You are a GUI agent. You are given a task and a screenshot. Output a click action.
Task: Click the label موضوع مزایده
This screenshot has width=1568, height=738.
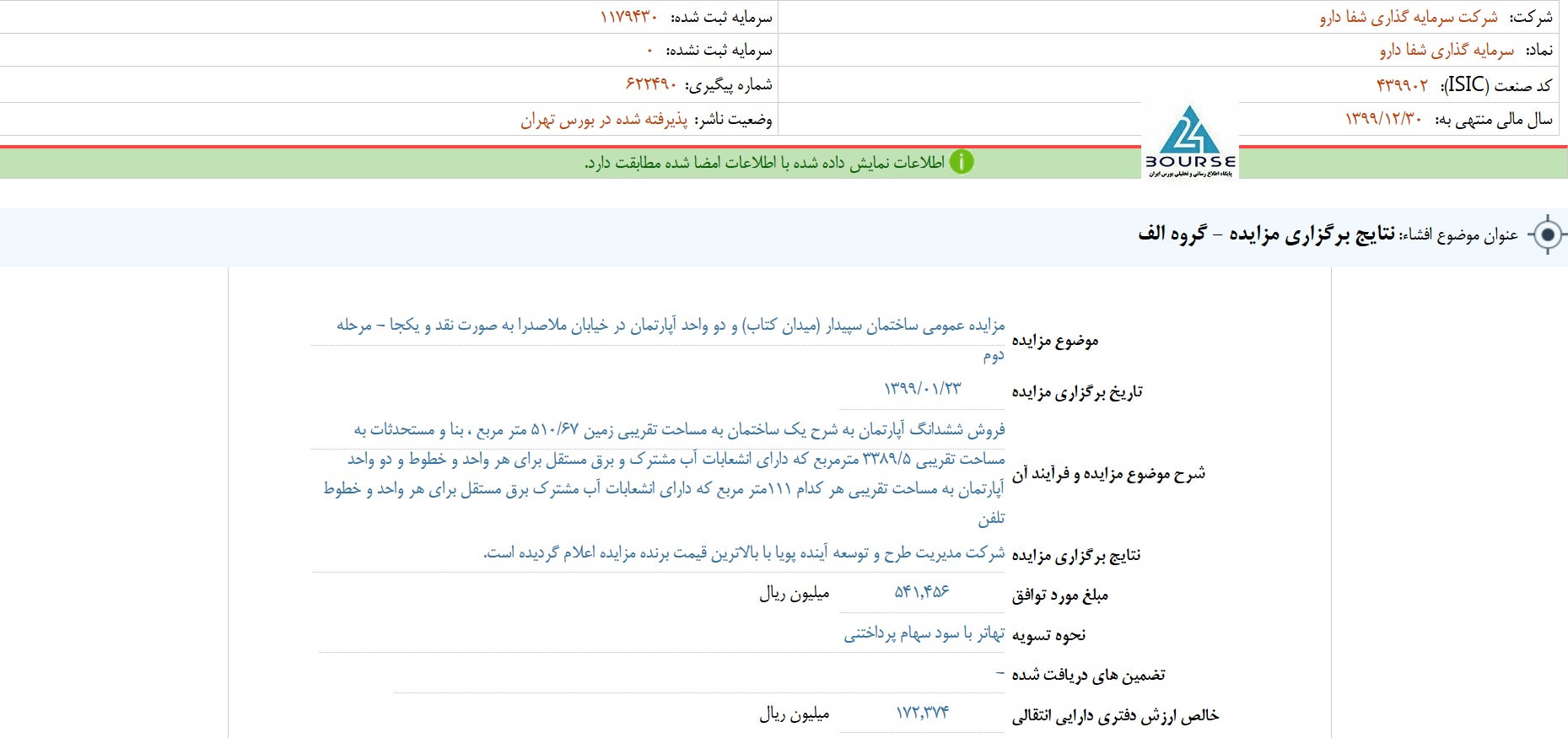point(1055,341)
